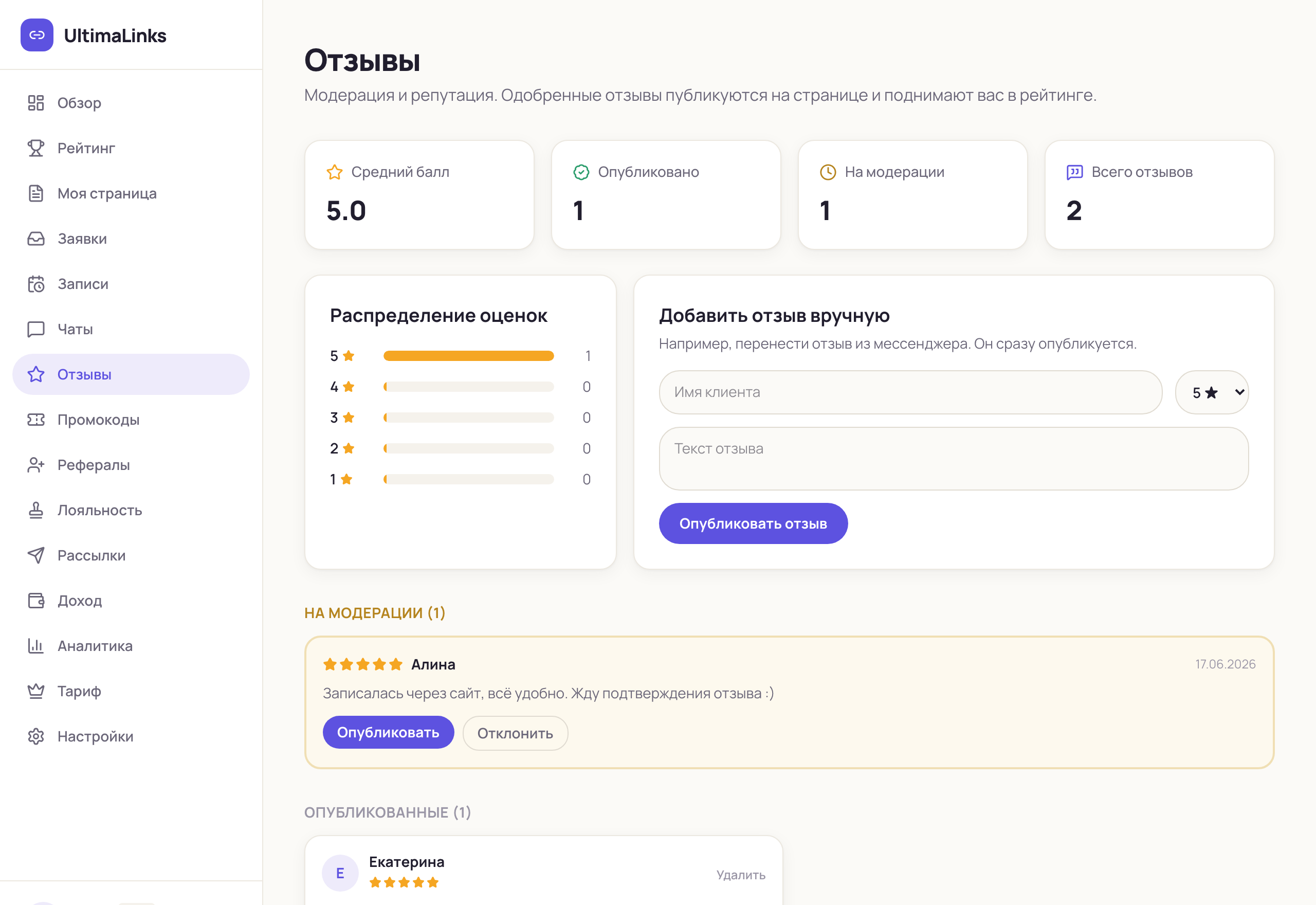Viewport: 1316px width, 905px height.
Task: Click the Записи calendar-clock icon
Action: pos(35,283)
